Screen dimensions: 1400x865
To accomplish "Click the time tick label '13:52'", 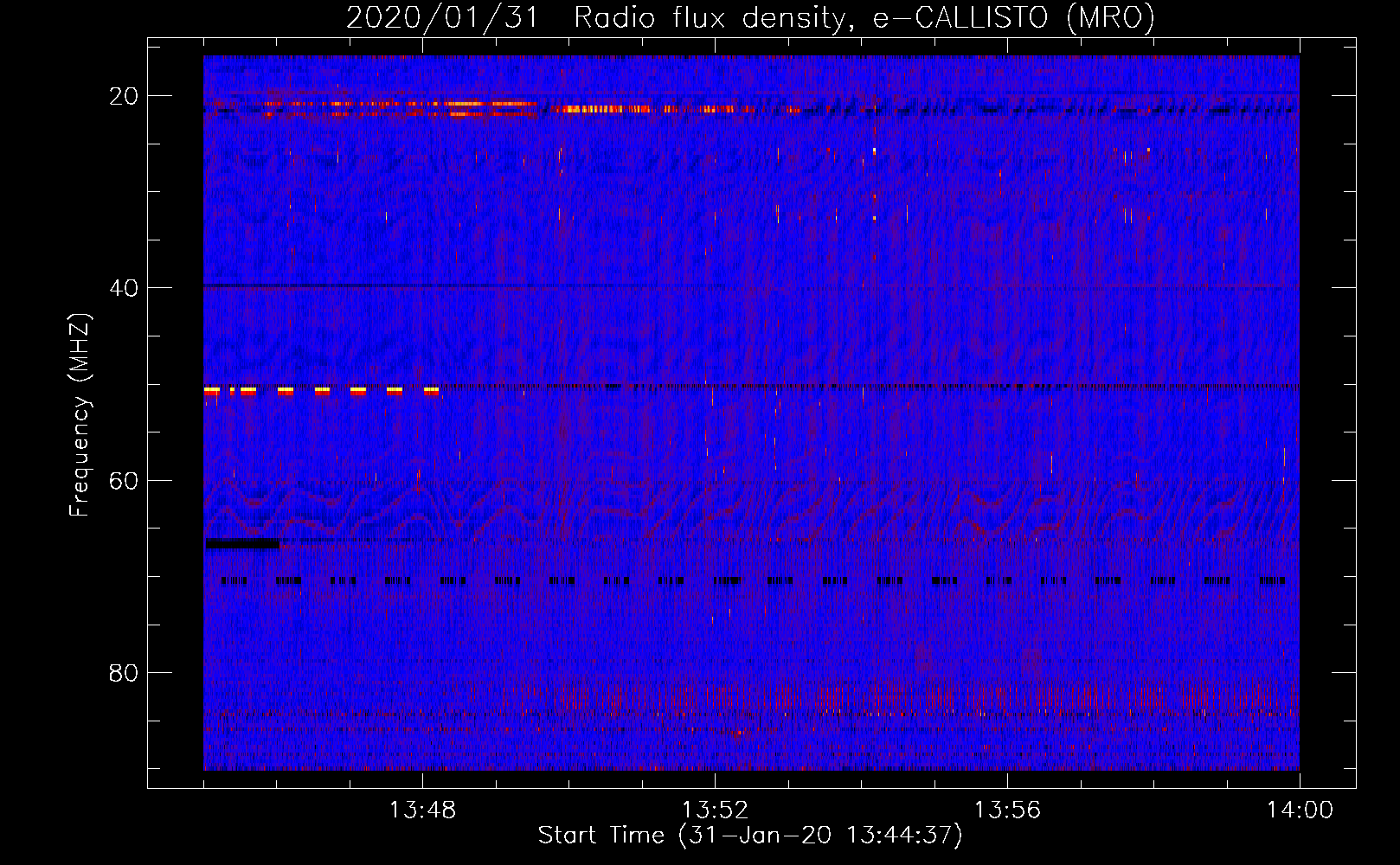I will click(x=716, y=811).
